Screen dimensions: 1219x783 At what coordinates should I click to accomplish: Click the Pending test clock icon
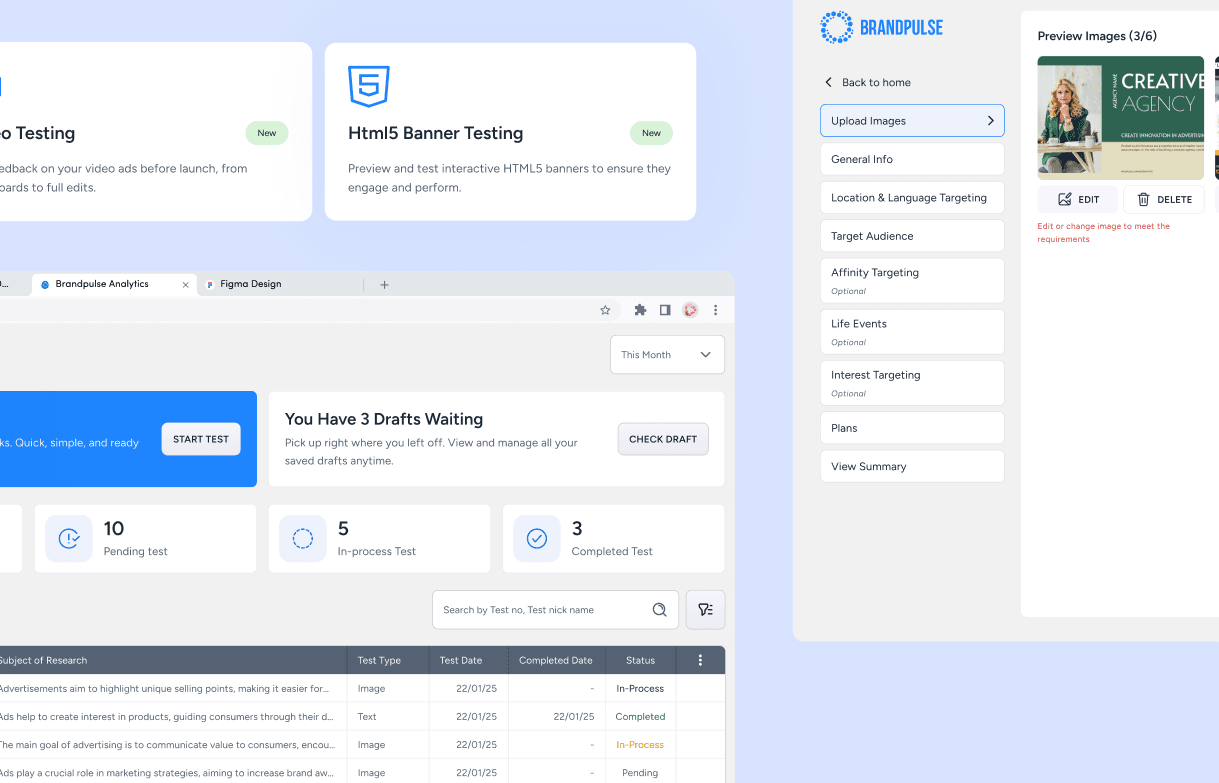pos(69,539)
